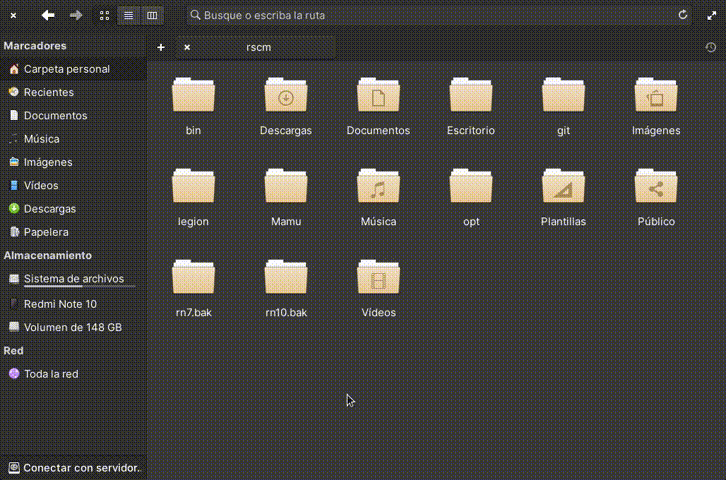Image resolution: width=726 pixels, height=480 pixels.
Task: Select the bin folder icon
Action: (193, 95)
